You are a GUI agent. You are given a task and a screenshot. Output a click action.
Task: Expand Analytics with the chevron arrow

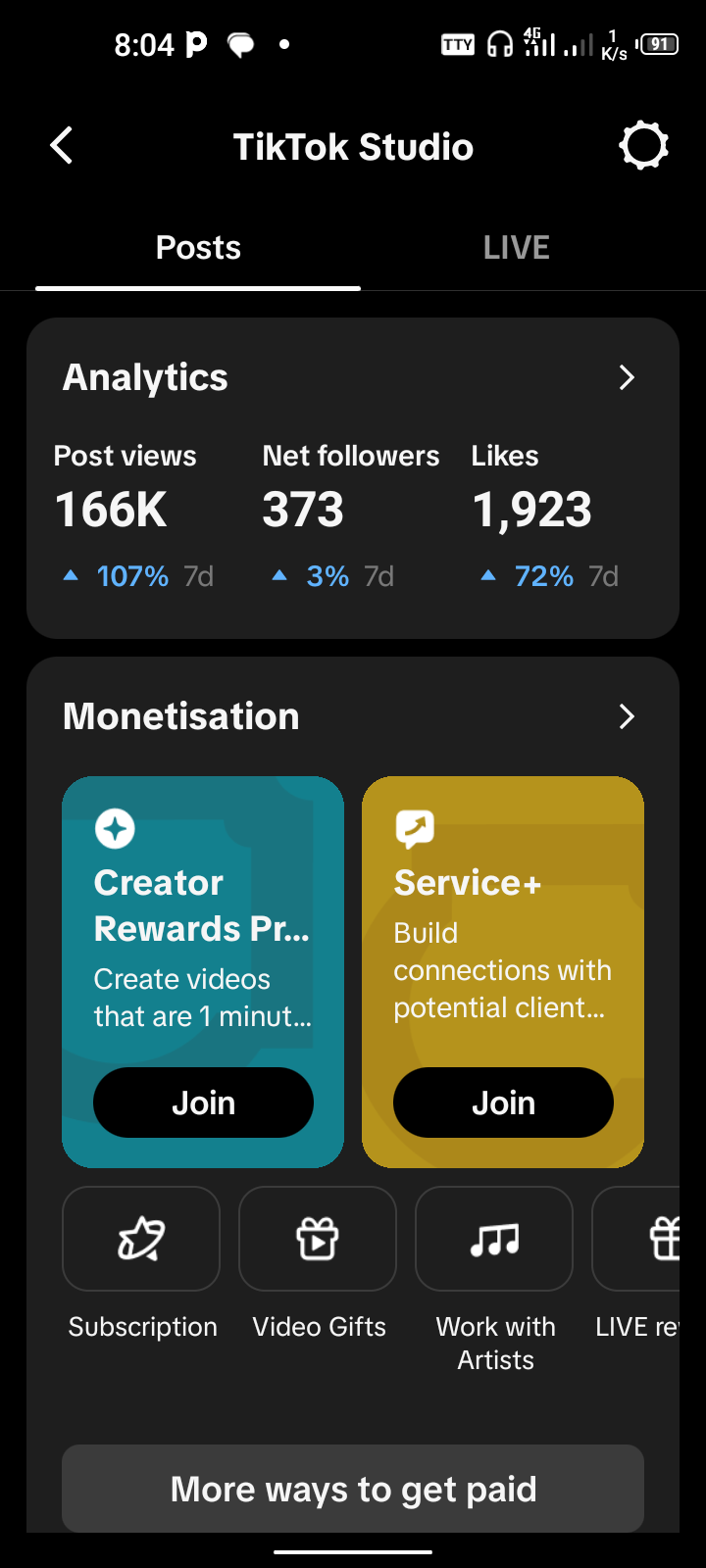pos(628,377)
